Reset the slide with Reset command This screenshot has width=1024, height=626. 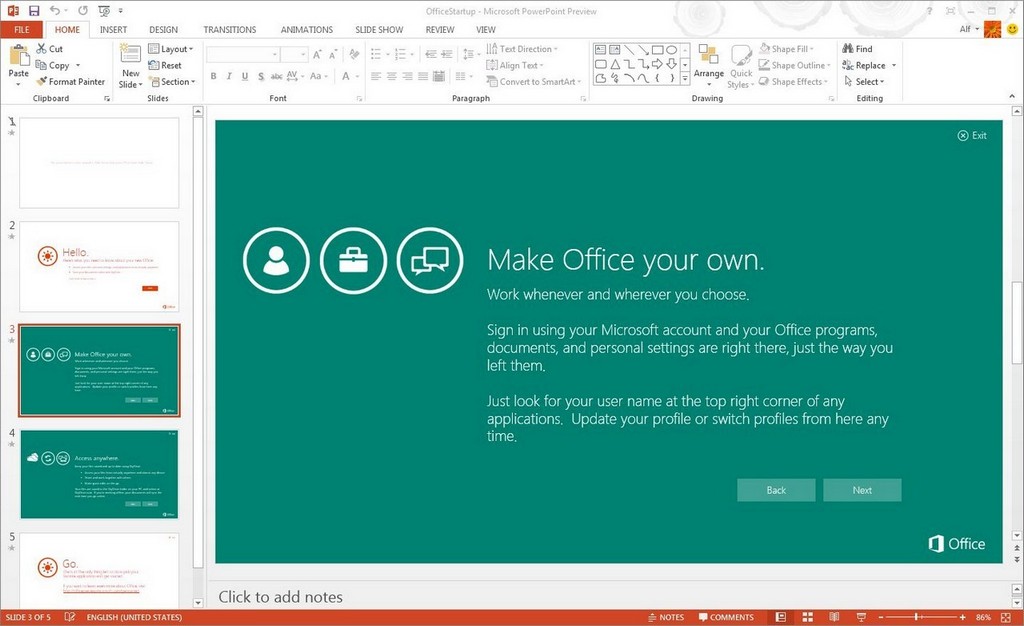point(165,65)
